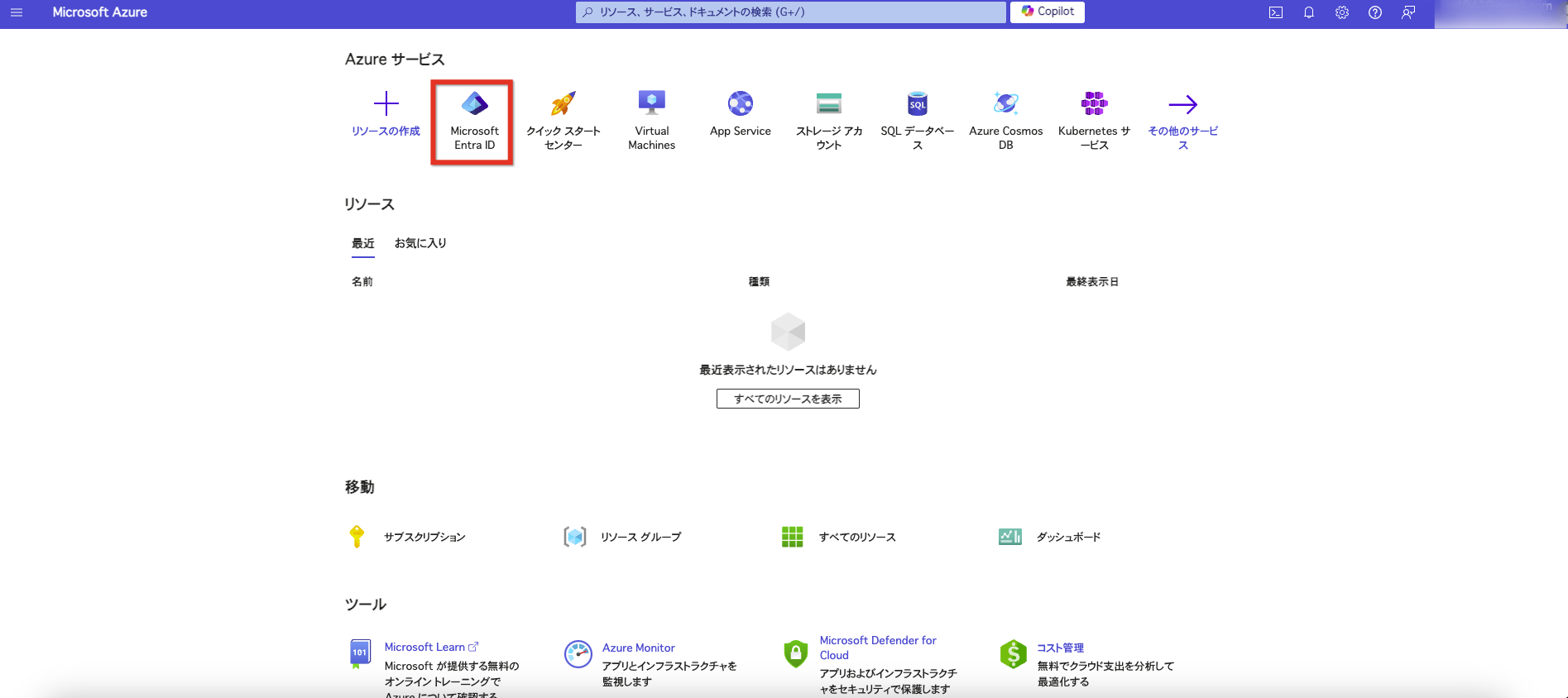Open クイック スタート センター rocket icon
Viewport: 1568px width, 698px height.
click(x=563, y=103)
